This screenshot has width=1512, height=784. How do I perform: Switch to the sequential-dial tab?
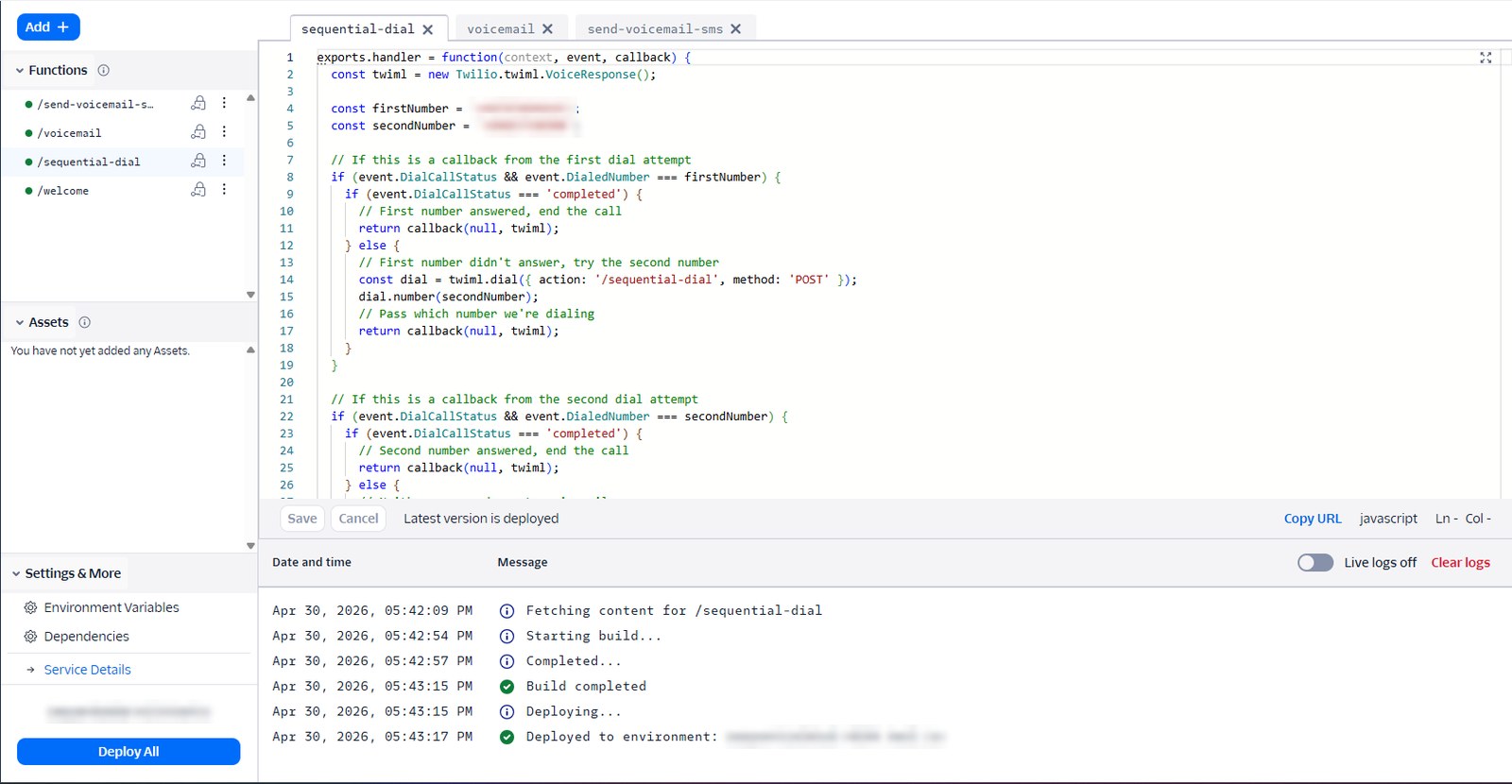click(x=357, y=29)
